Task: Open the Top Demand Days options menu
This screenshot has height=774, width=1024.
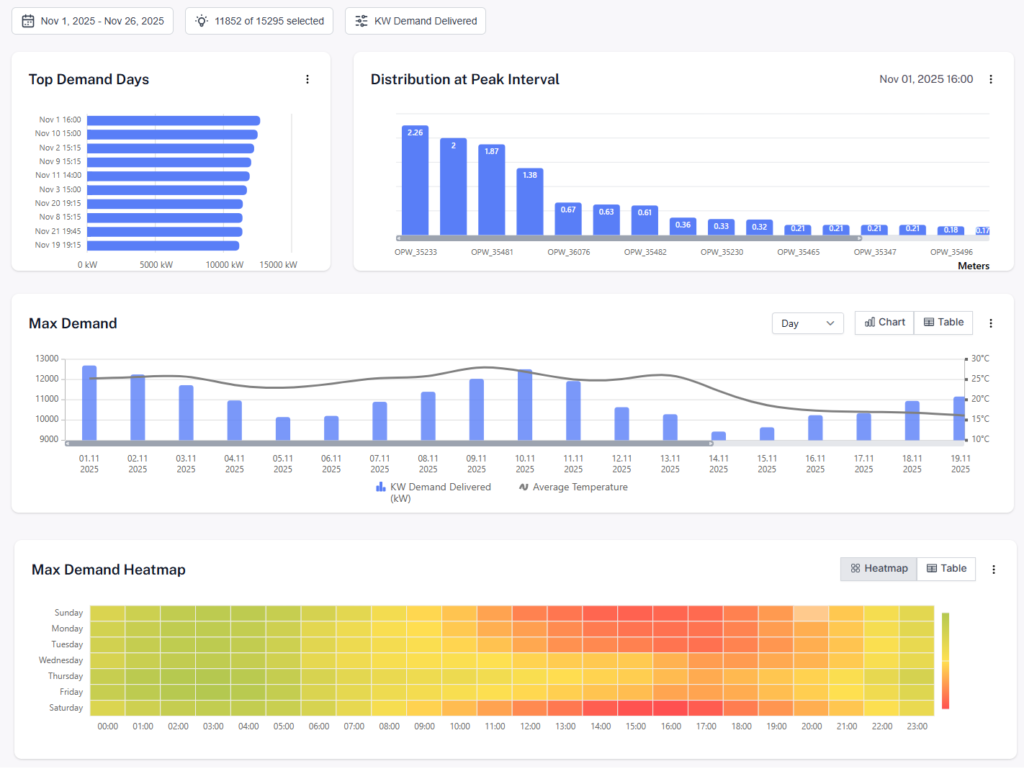Action: [x=308, y=79]
